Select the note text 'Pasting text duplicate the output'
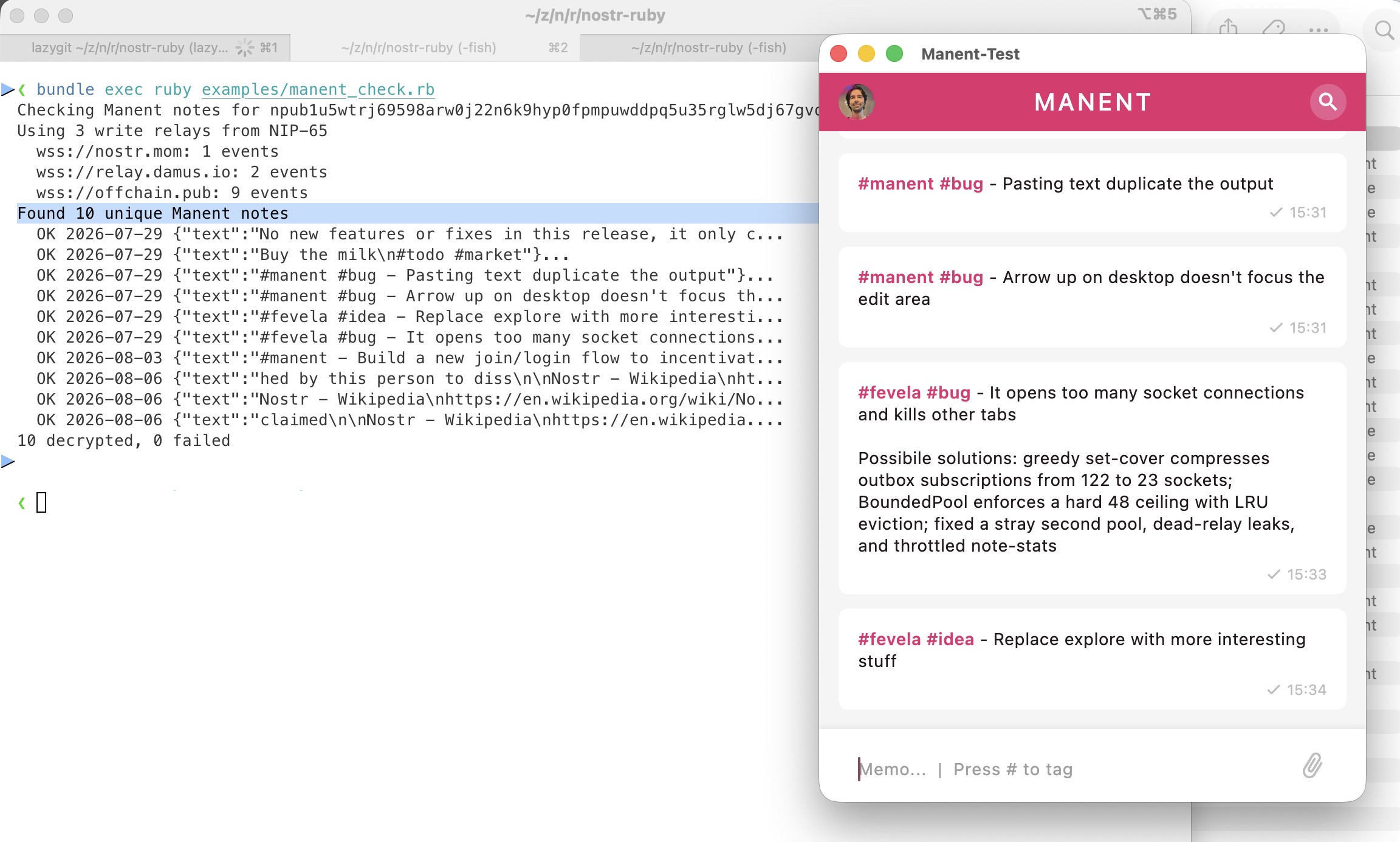1400x842 pixels. (1137, 183)
